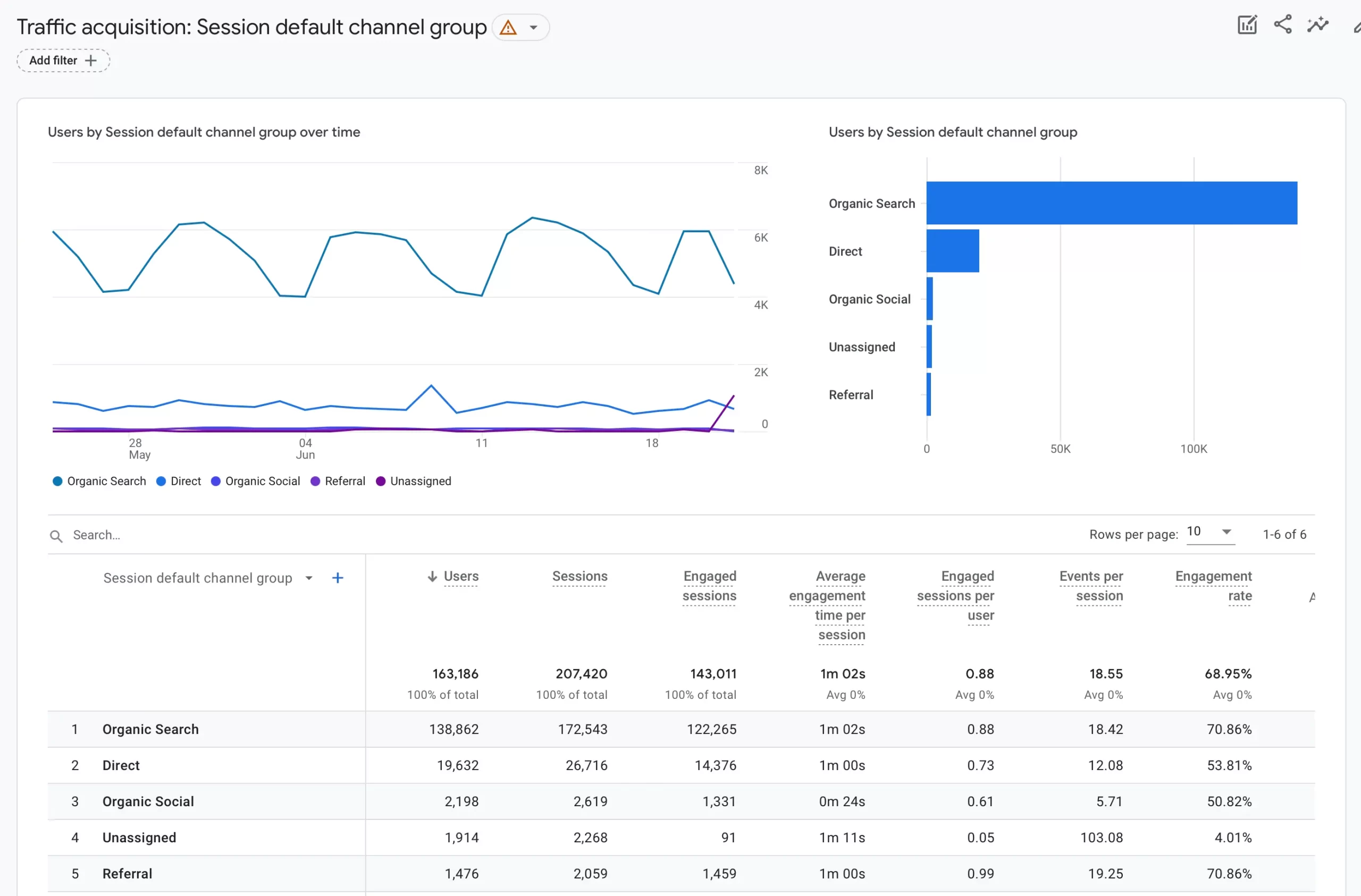Click the plus icon to add dimension
The image size is (1361, 896).
coord(338,578)
